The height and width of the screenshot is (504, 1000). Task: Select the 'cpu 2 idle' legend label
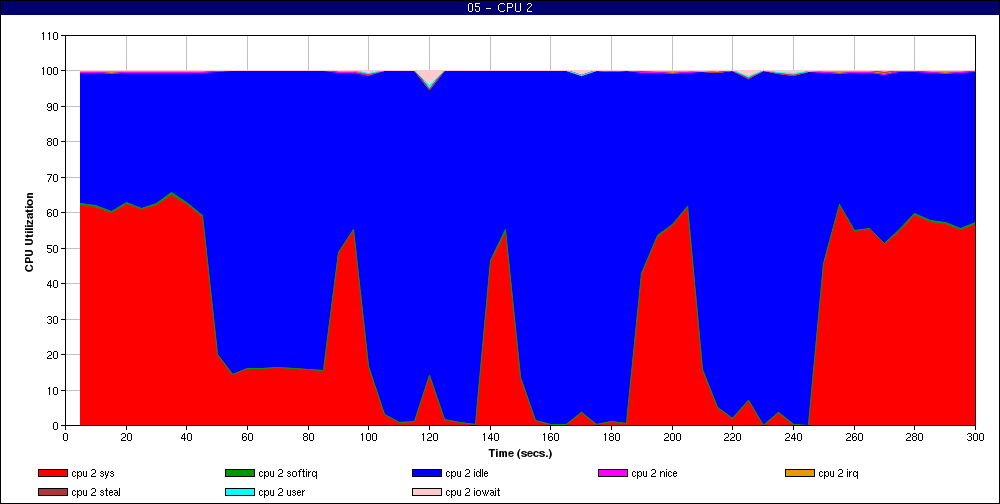click(467, 473)
